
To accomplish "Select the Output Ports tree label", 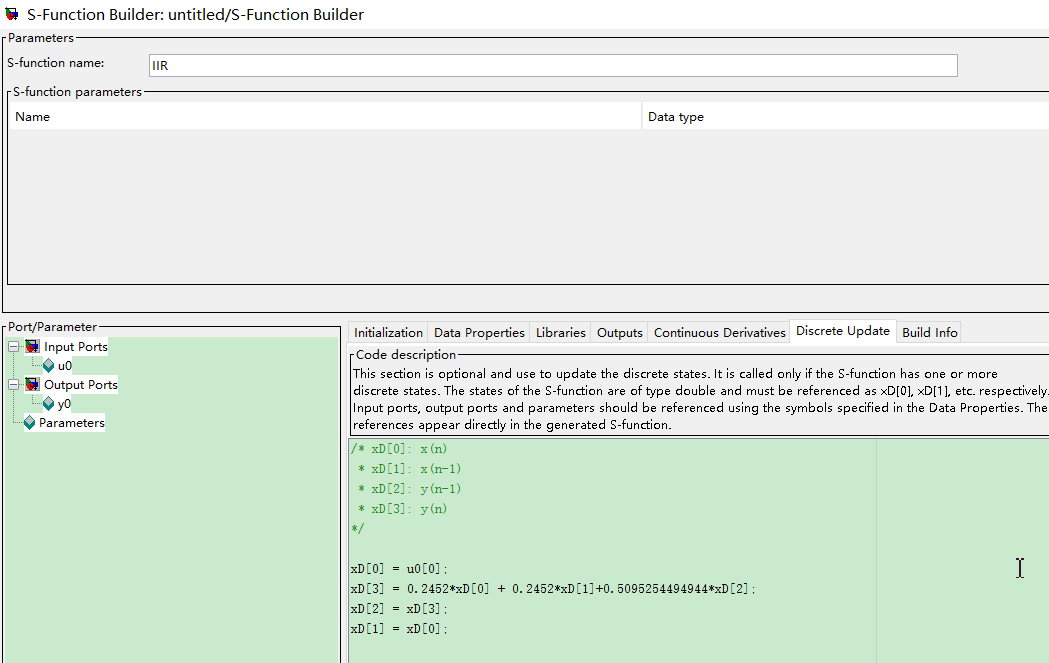I will [81, 385].
